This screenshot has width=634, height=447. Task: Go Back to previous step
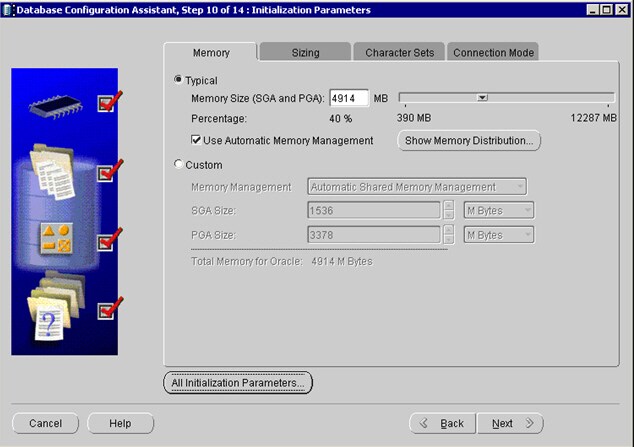[442, 423]
